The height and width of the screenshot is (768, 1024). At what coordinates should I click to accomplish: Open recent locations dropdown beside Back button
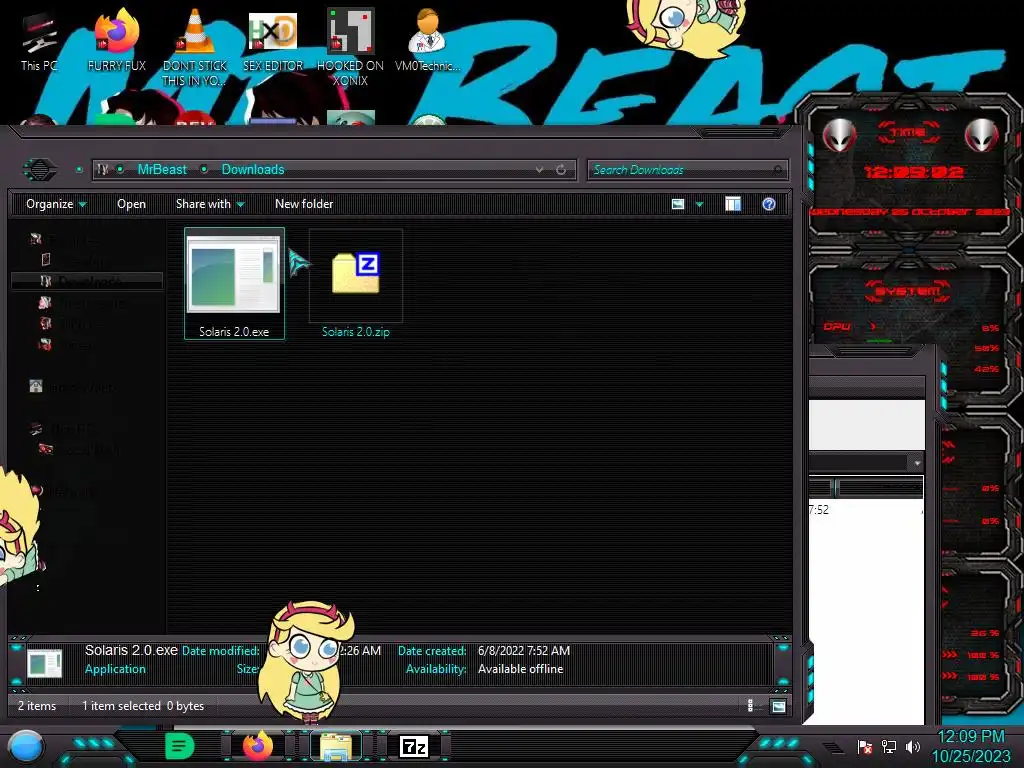[x=79, y=170]
